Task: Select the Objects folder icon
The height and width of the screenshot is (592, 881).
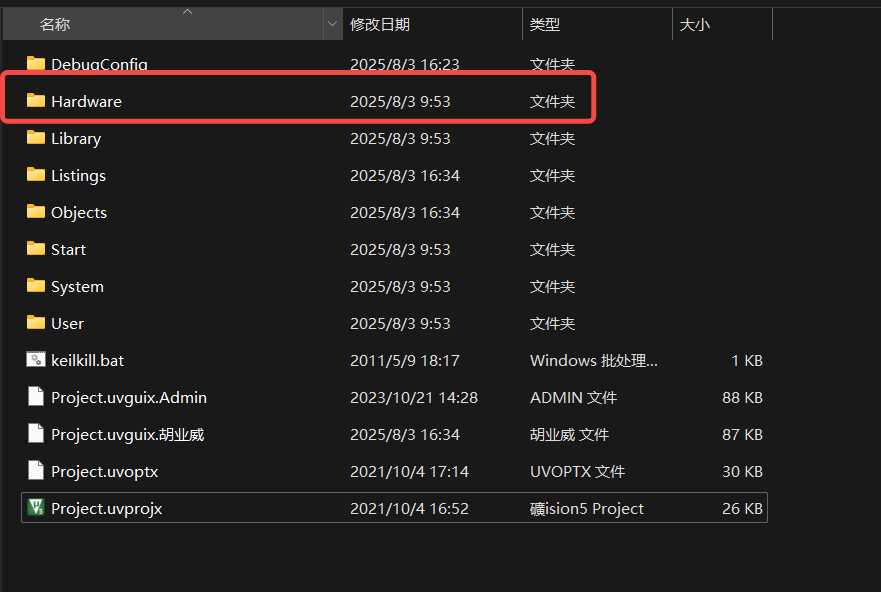Action: (x=36, y=212)
